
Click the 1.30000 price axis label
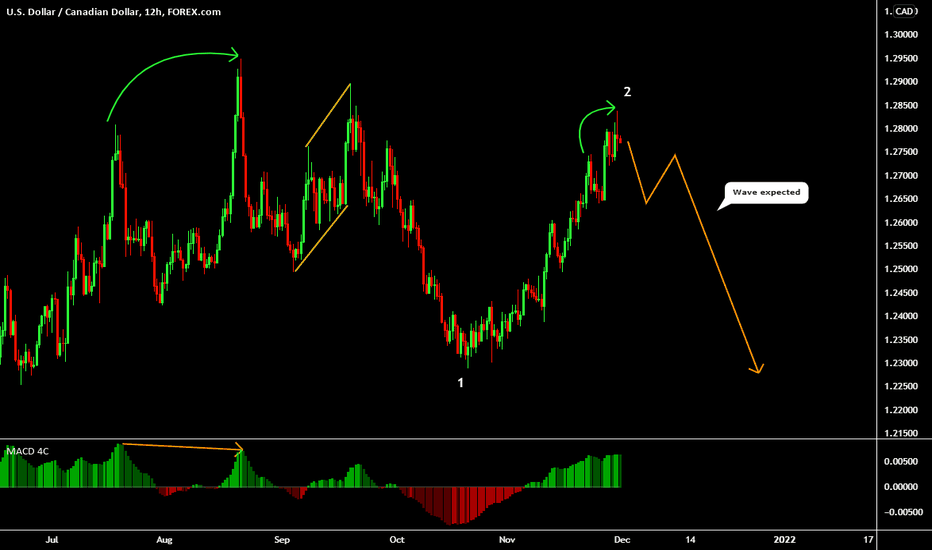coord(901,34)
